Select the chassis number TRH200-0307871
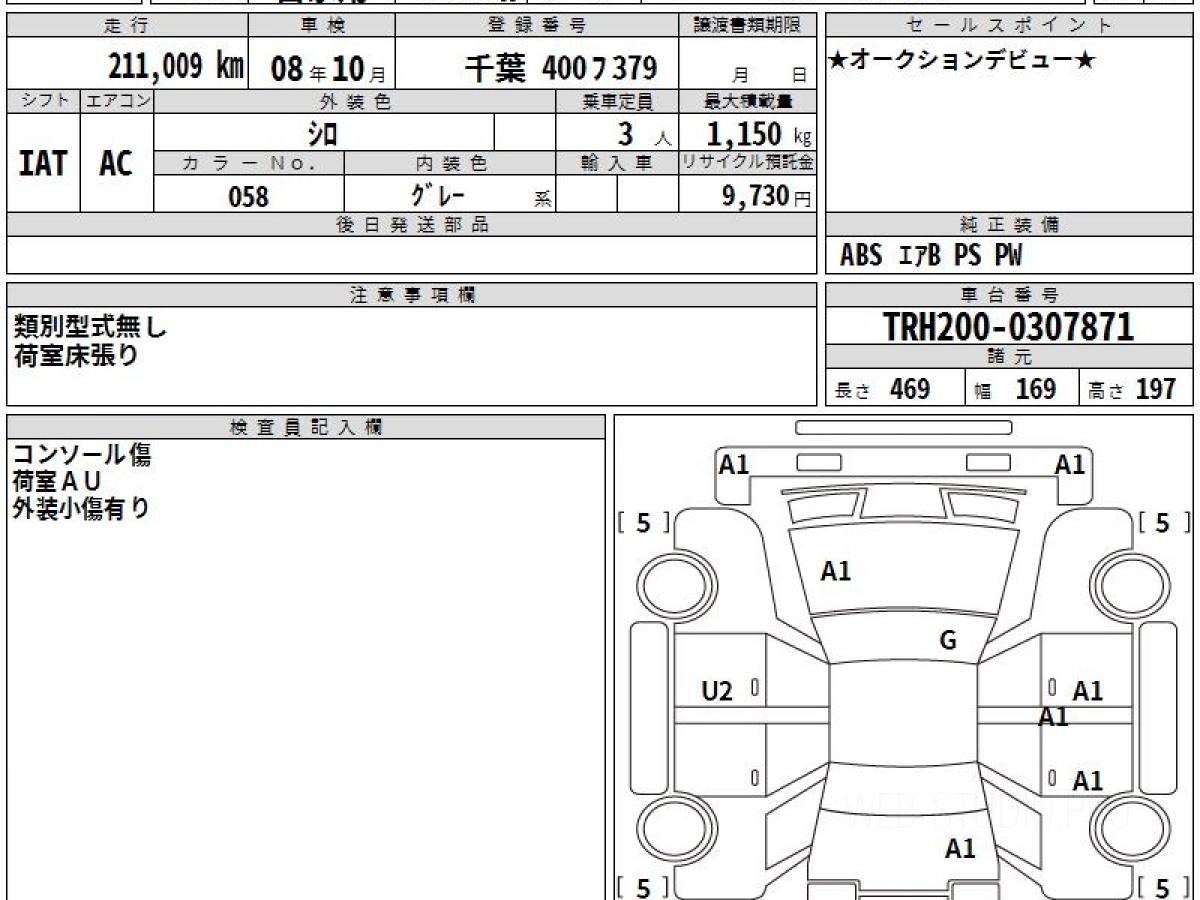This screenshot has width=1200, height=900. coord(1009,326)
